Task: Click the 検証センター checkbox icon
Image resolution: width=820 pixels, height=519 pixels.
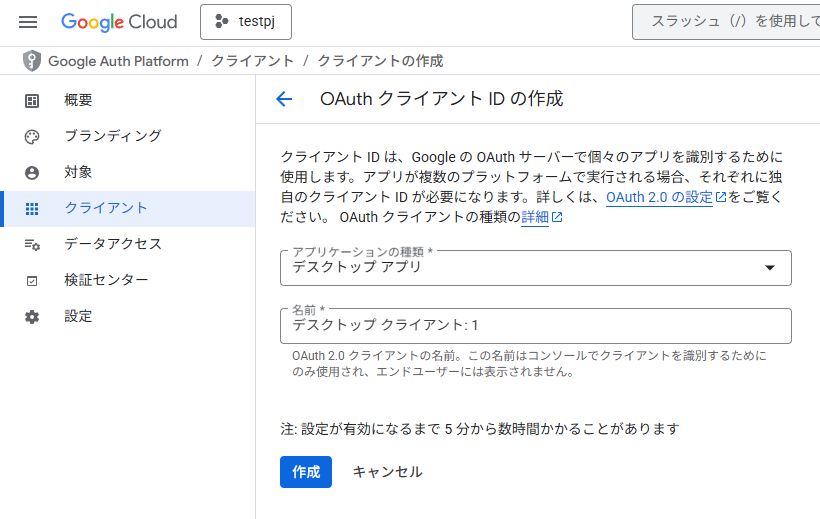Action: click(32, 280)
